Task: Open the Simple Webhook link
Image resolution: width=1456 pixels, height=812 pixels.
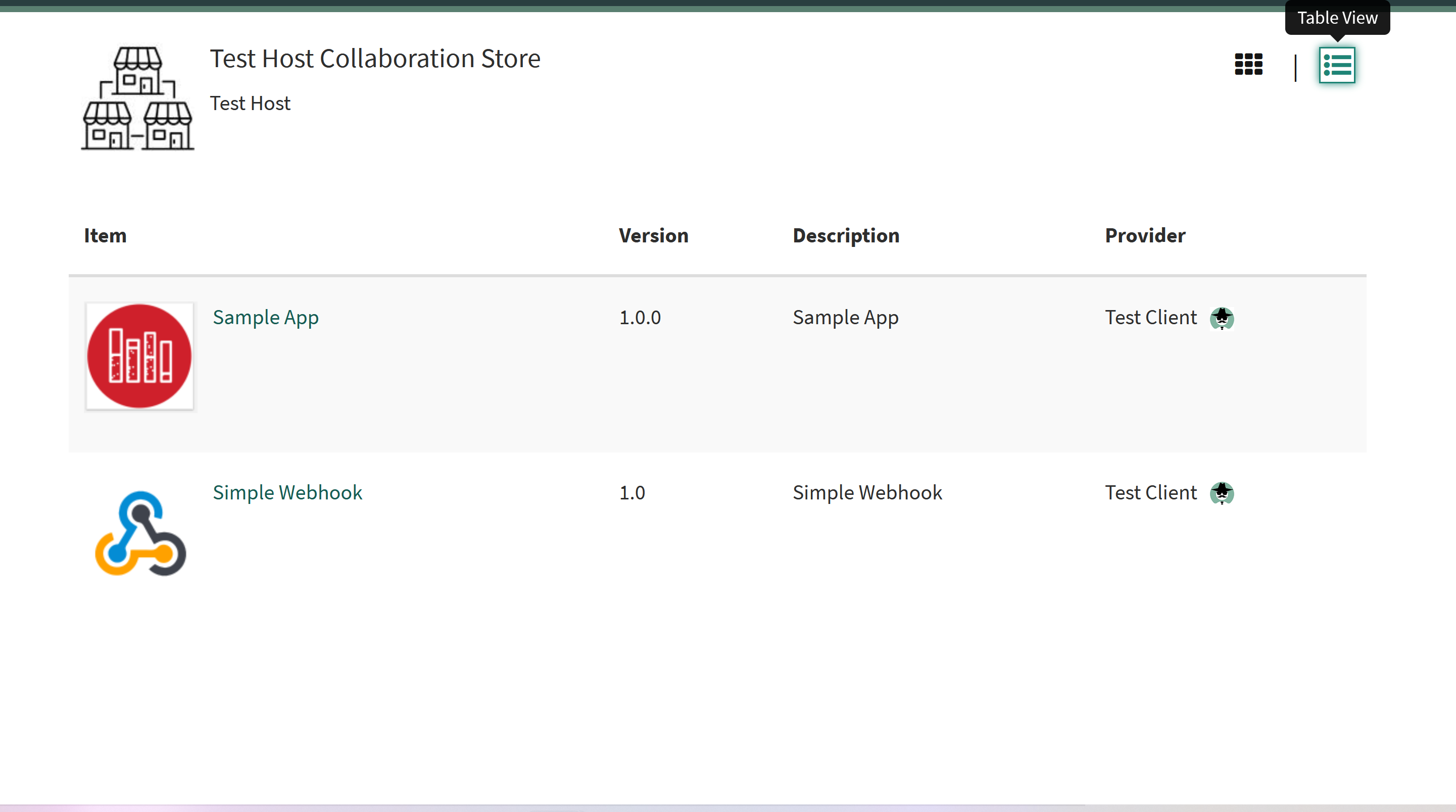Action: click(287, 493)
